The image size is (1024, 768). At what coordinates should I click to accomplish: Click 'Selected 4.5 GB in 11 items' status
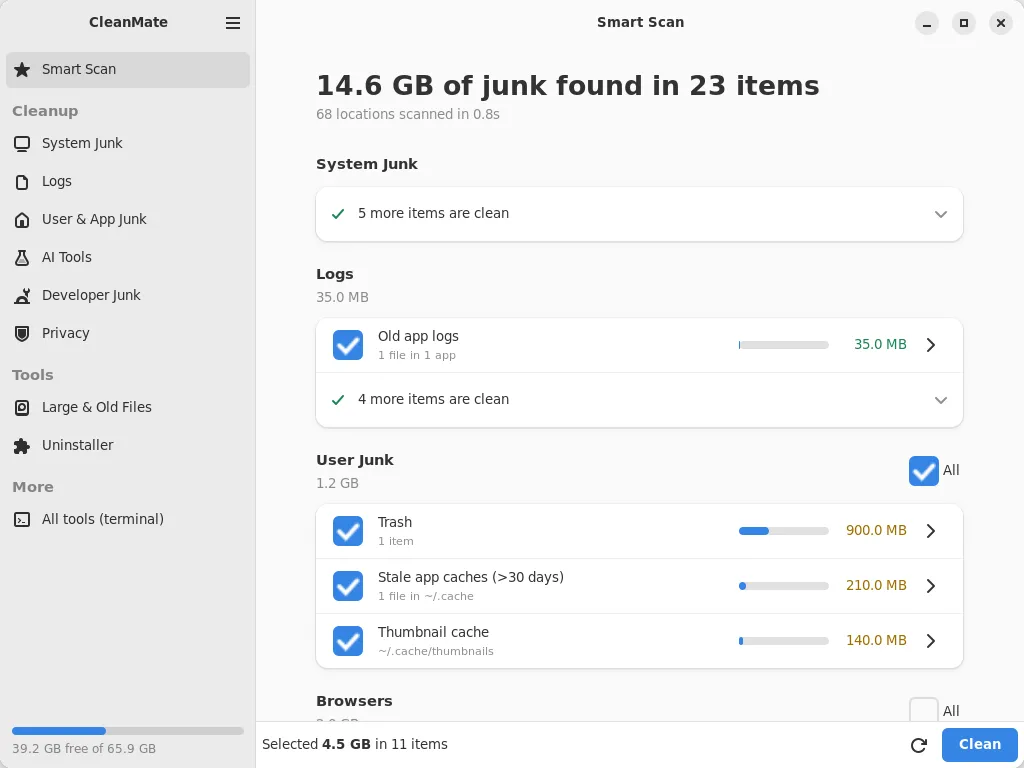click(x=355, y=744)
